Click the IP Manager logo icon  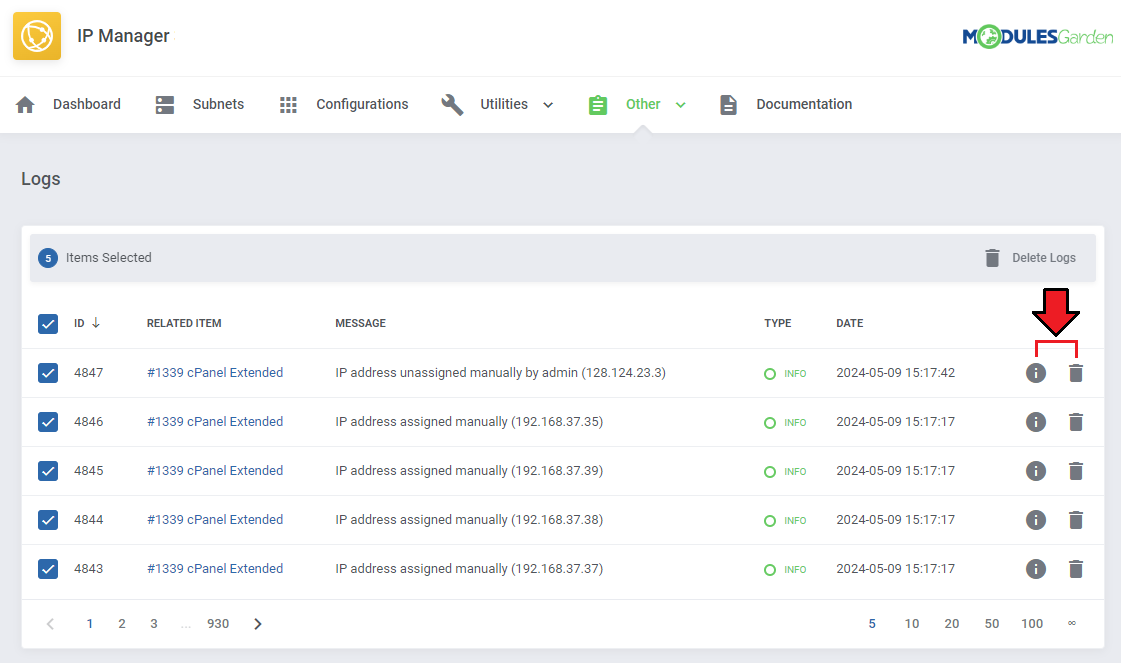(36, 36)
